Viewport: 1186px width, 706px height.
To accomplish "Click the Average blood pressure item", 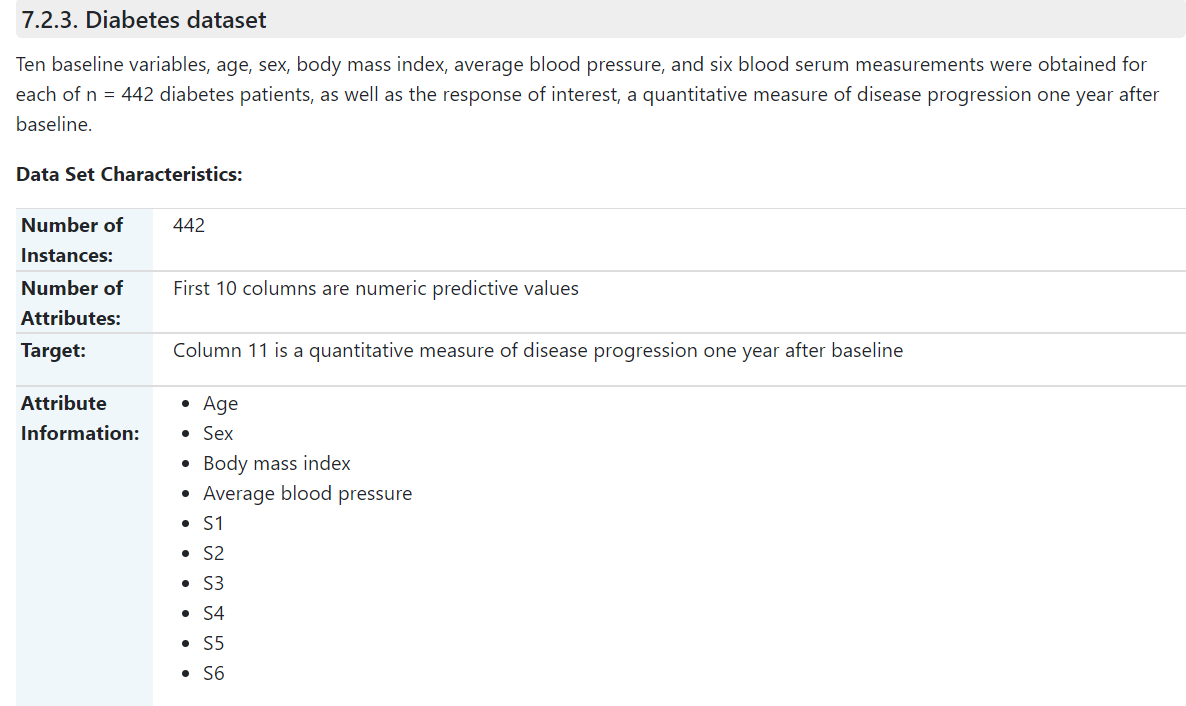I will (307, 493).
